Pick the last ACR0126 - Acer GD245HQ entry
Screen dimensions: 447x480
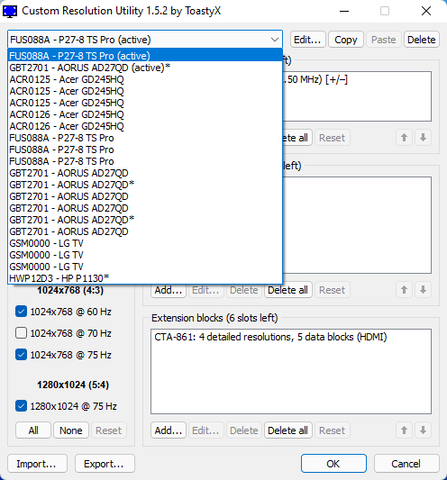coord(145,126)
